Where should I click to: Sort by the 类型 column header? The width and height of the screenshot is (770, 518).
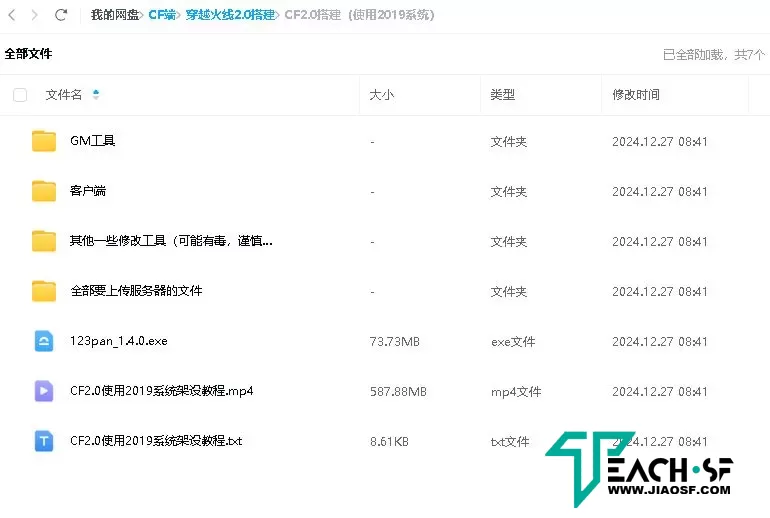(x=502, y=95)
